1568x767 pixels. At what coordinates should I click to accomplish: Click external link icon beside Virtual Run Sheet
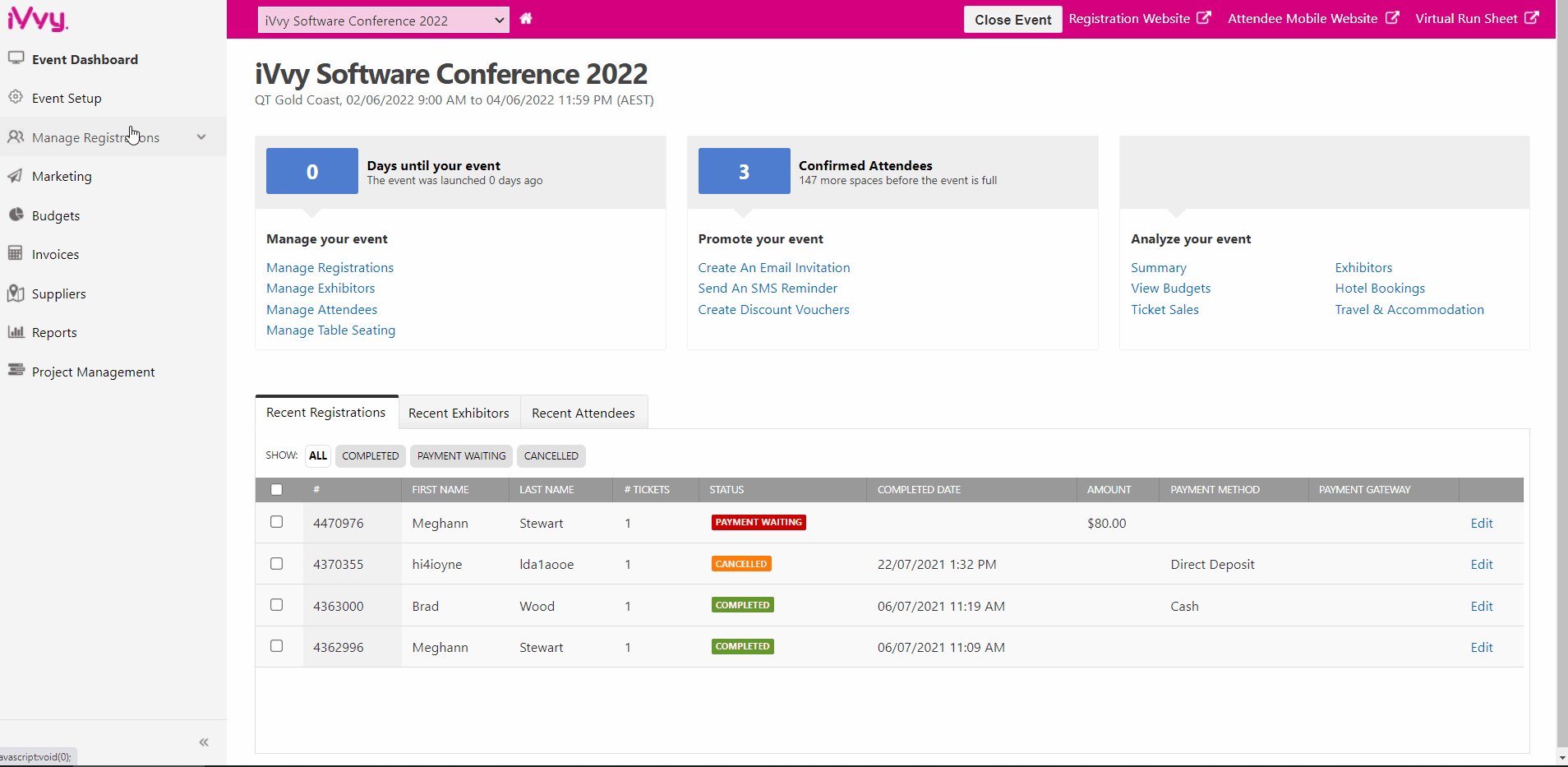coord(1532,18)
